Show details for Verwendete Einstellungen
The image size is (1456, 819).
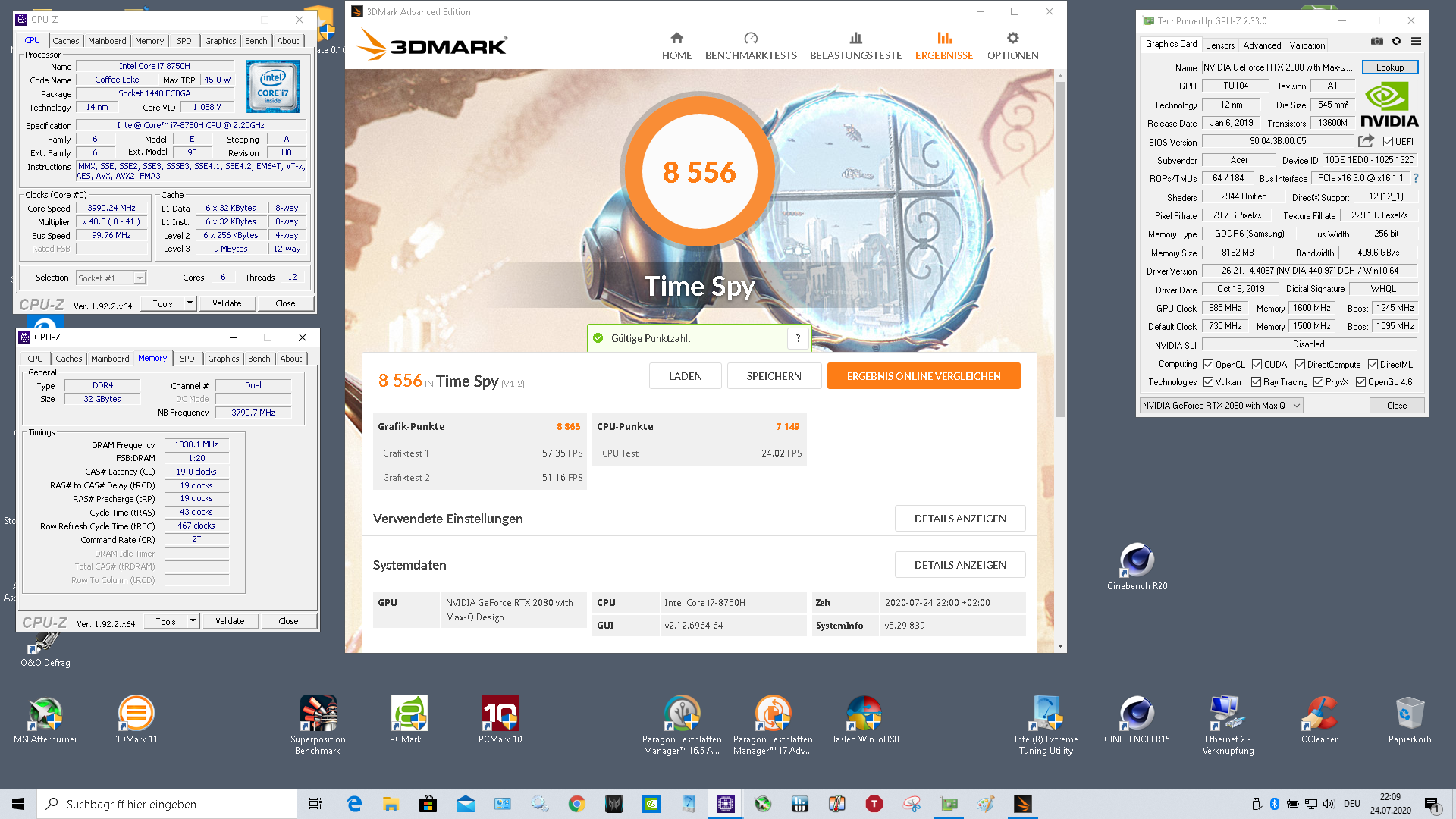(x=960, y=519)
